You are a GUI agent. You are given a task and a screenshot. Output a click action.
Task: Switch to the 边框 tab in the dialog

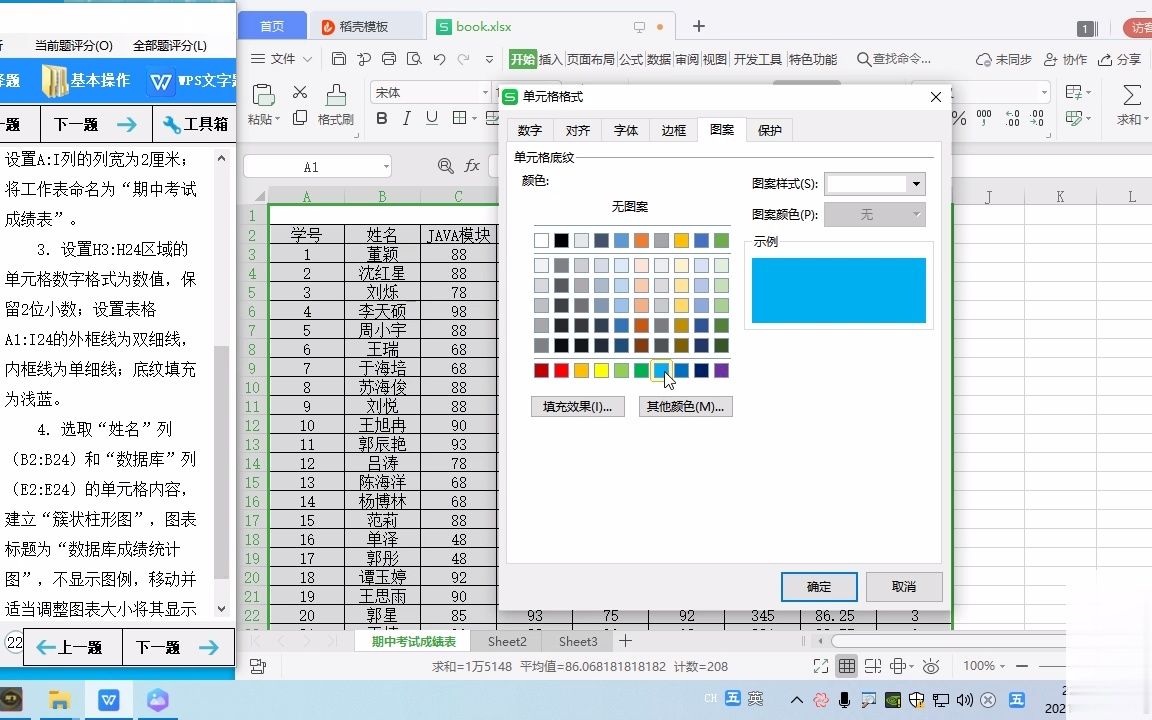[673, 130]
